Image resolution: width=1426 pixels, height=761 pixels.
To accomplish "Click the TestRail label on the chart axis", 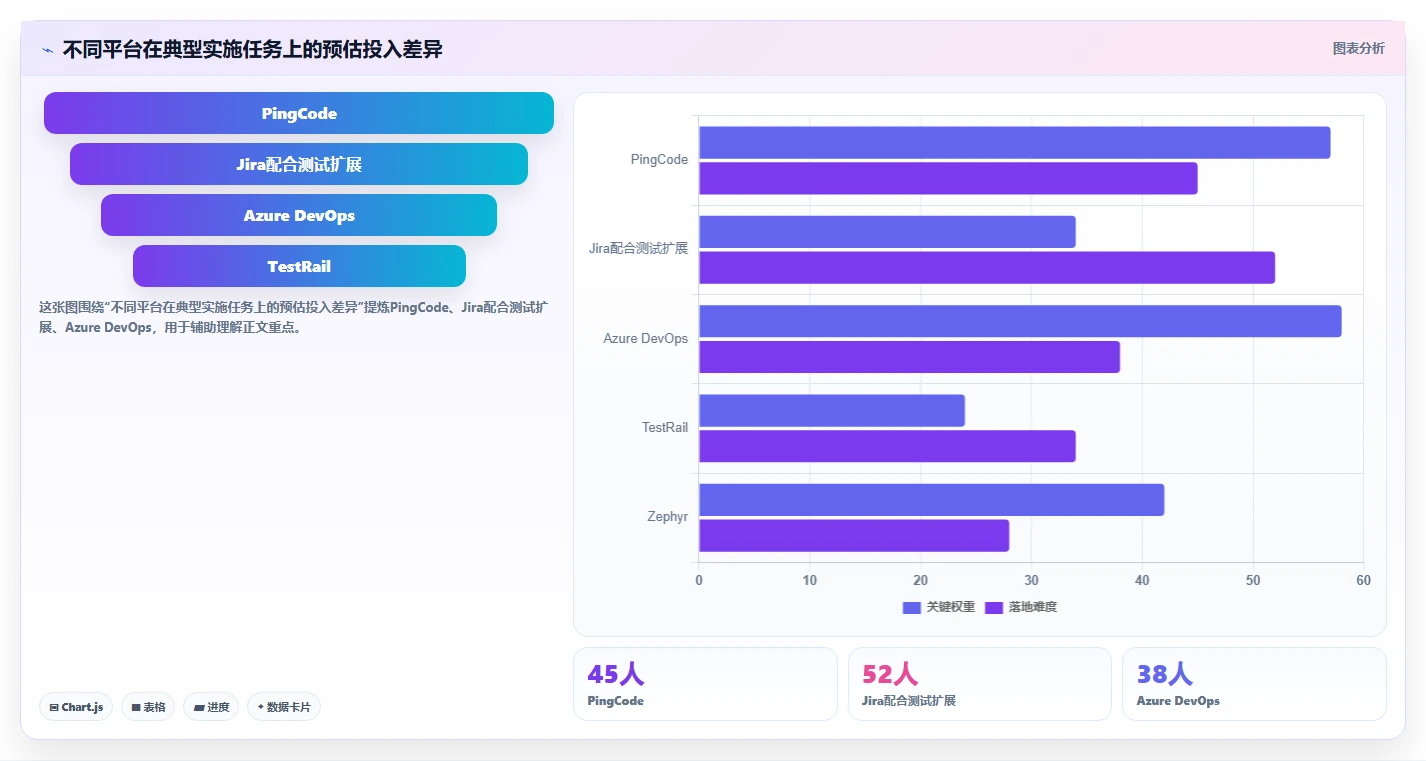I will click(665, 427).
